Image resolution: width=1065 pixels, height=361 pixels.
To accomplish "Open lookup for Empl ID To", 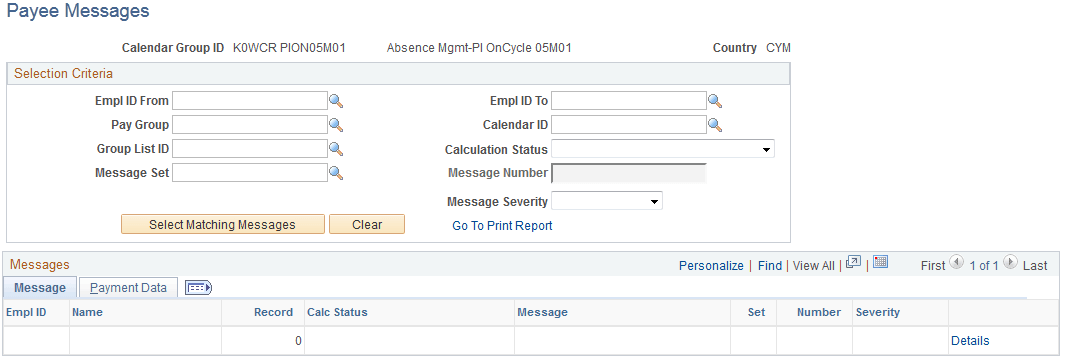I will coord(715,101).
